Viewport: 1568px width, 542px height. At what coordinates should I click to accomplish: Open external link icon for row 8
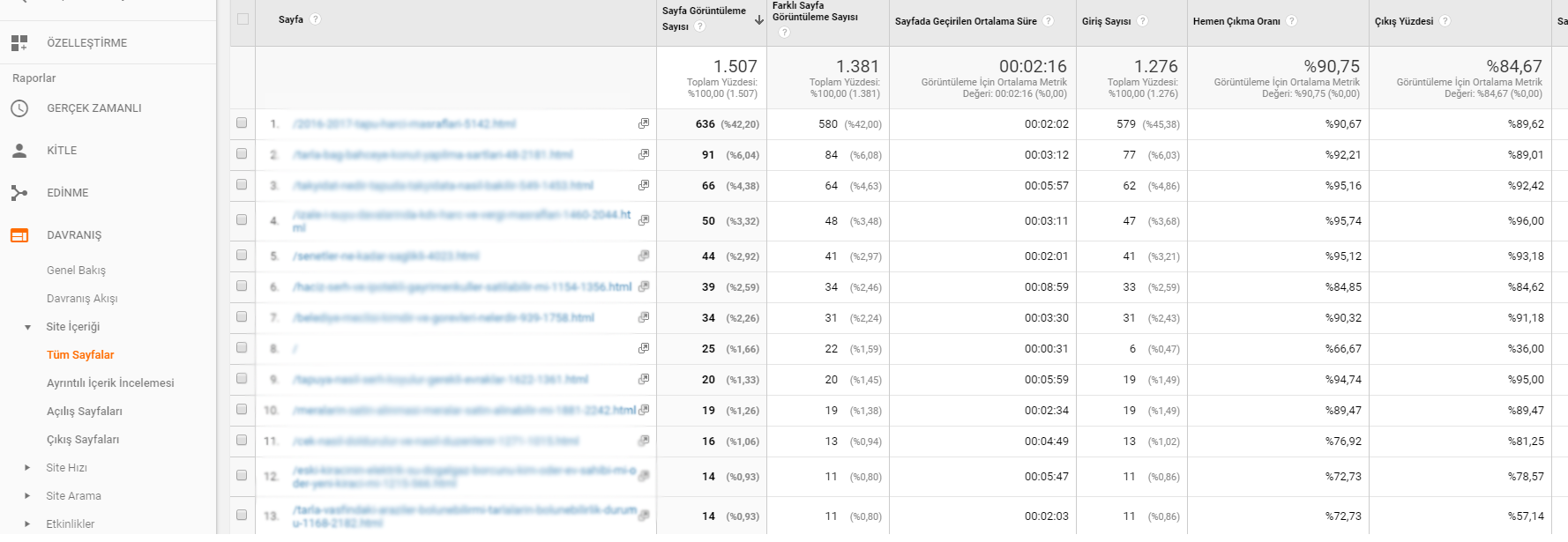tap(644, 348)
